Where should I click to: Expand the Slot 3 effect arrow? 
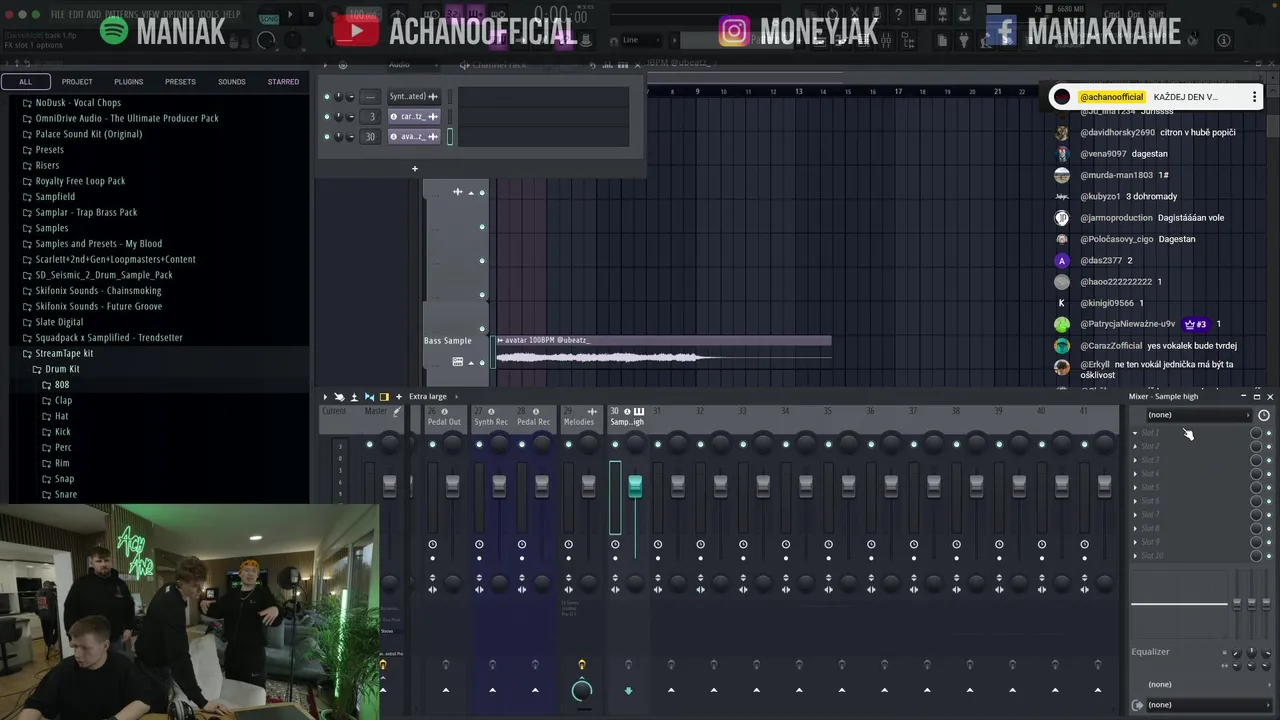[x=1135, y=460]
